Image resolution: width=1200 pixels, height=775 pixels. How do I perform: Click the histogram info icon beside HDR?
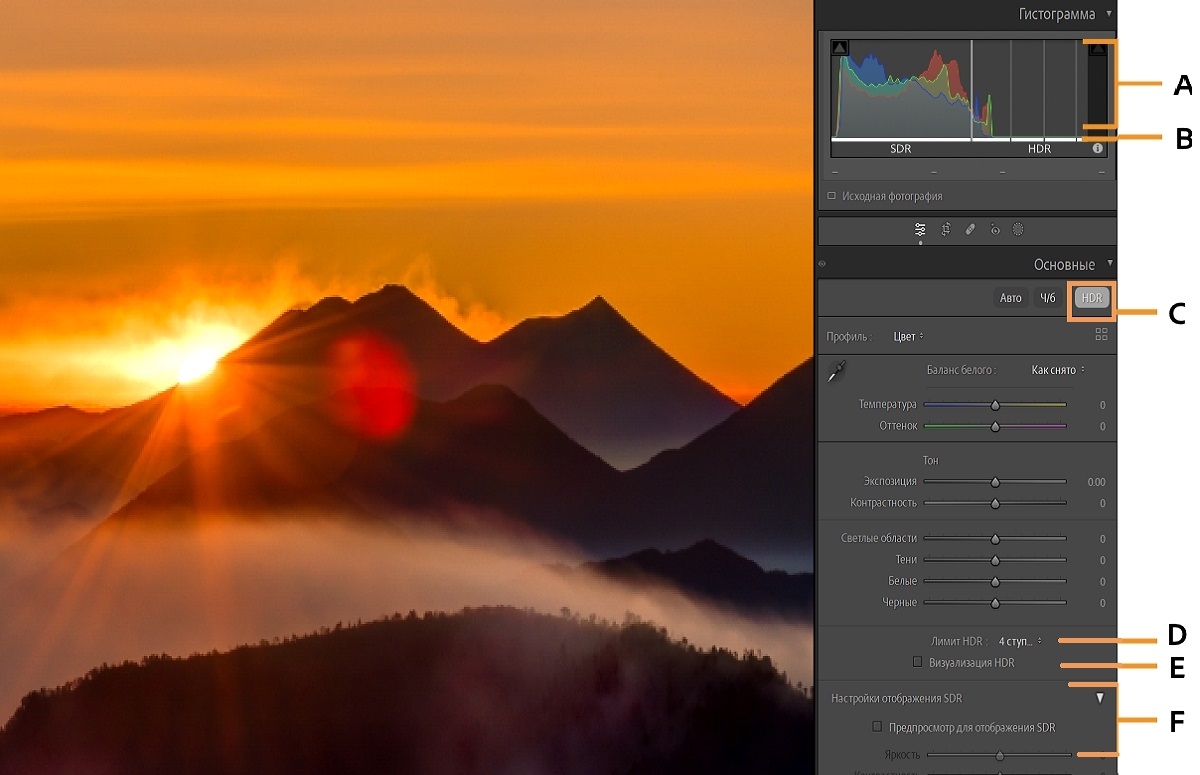click(1098, 149)
